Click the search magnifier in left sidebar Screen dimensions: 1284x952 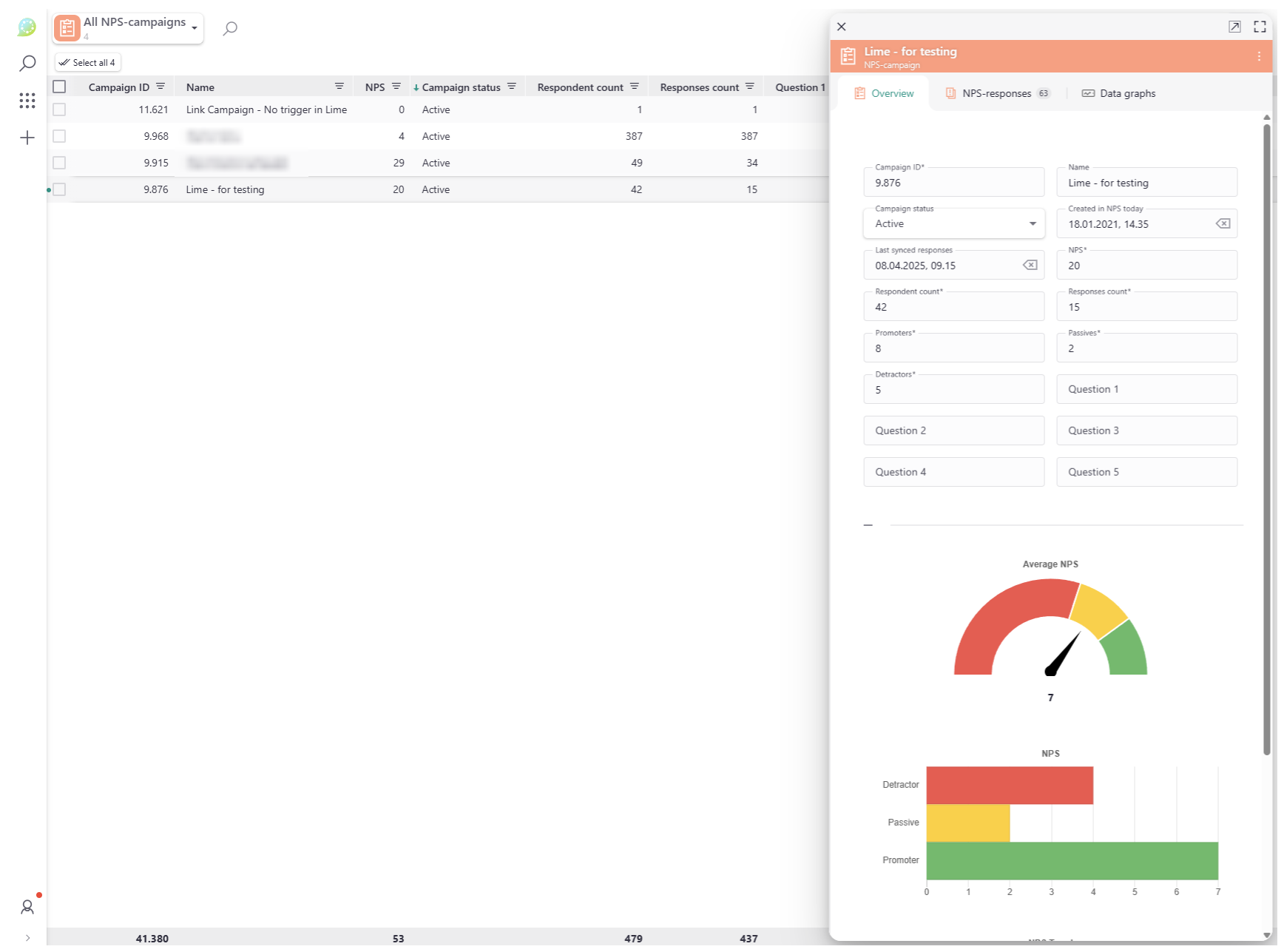[x=27, y=64]
